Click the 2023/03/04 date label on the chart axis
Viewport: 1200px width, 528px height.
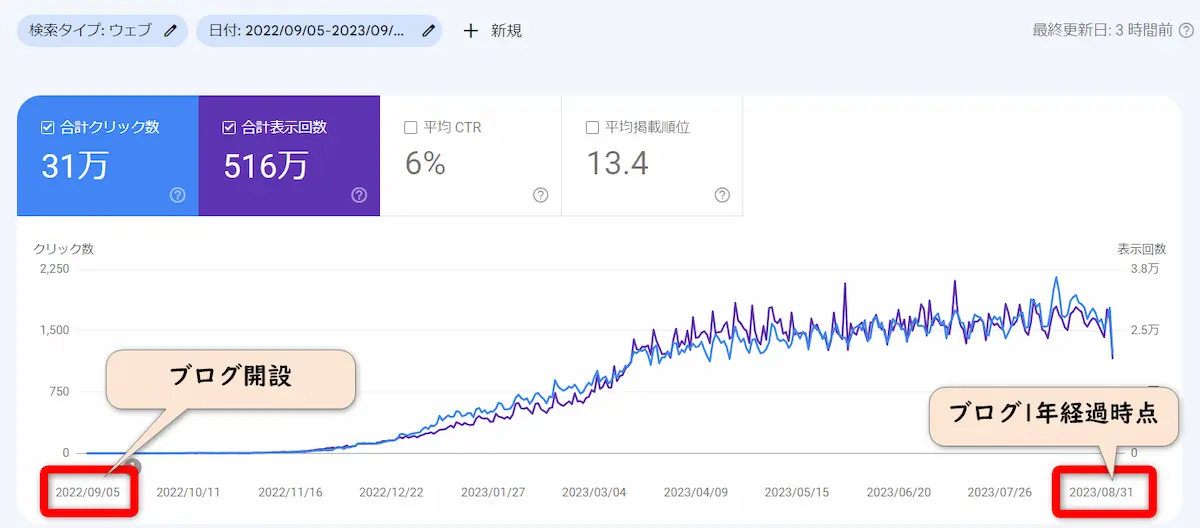[x=594, y=492]
